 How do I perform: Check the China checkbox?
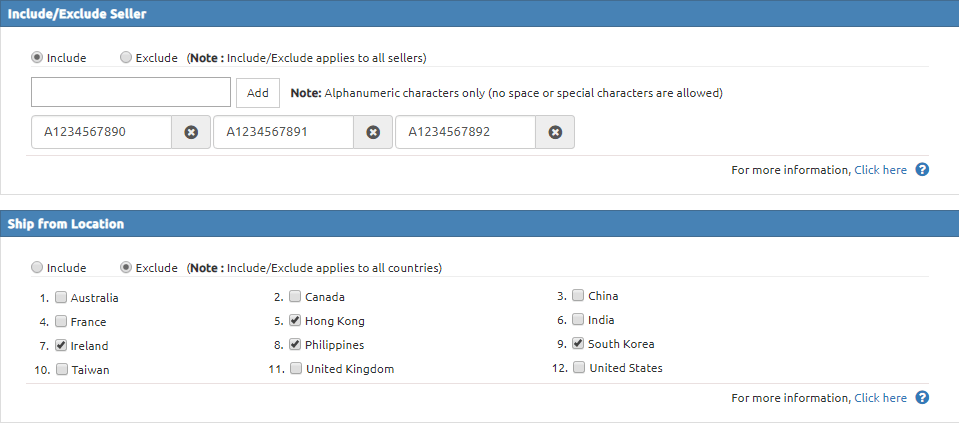click(578, 295)
